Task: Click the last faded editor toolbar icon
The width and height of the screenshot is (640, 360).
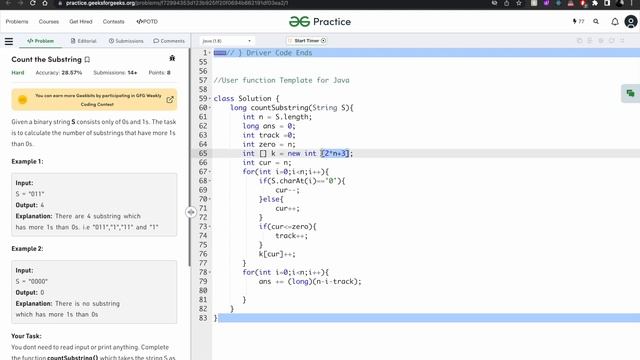Action: pyautogui.click(x=622, y=41)
